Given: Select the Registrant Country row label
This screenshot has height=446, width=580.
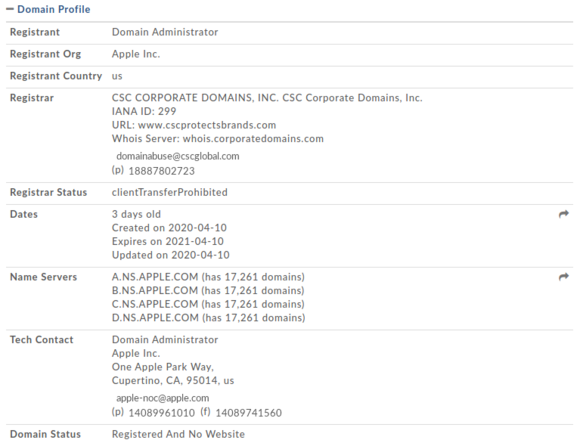Looking at the screenshot, I should pos(56,76).
